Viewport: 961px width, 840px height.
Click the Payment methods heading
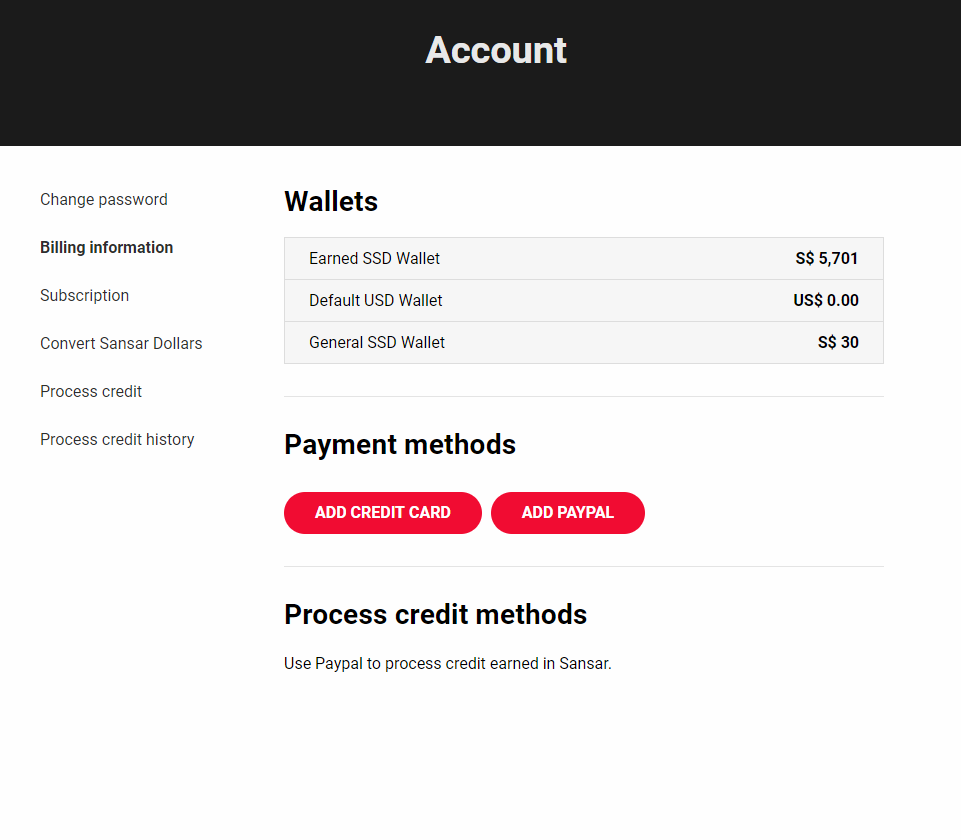coord(400,445)
